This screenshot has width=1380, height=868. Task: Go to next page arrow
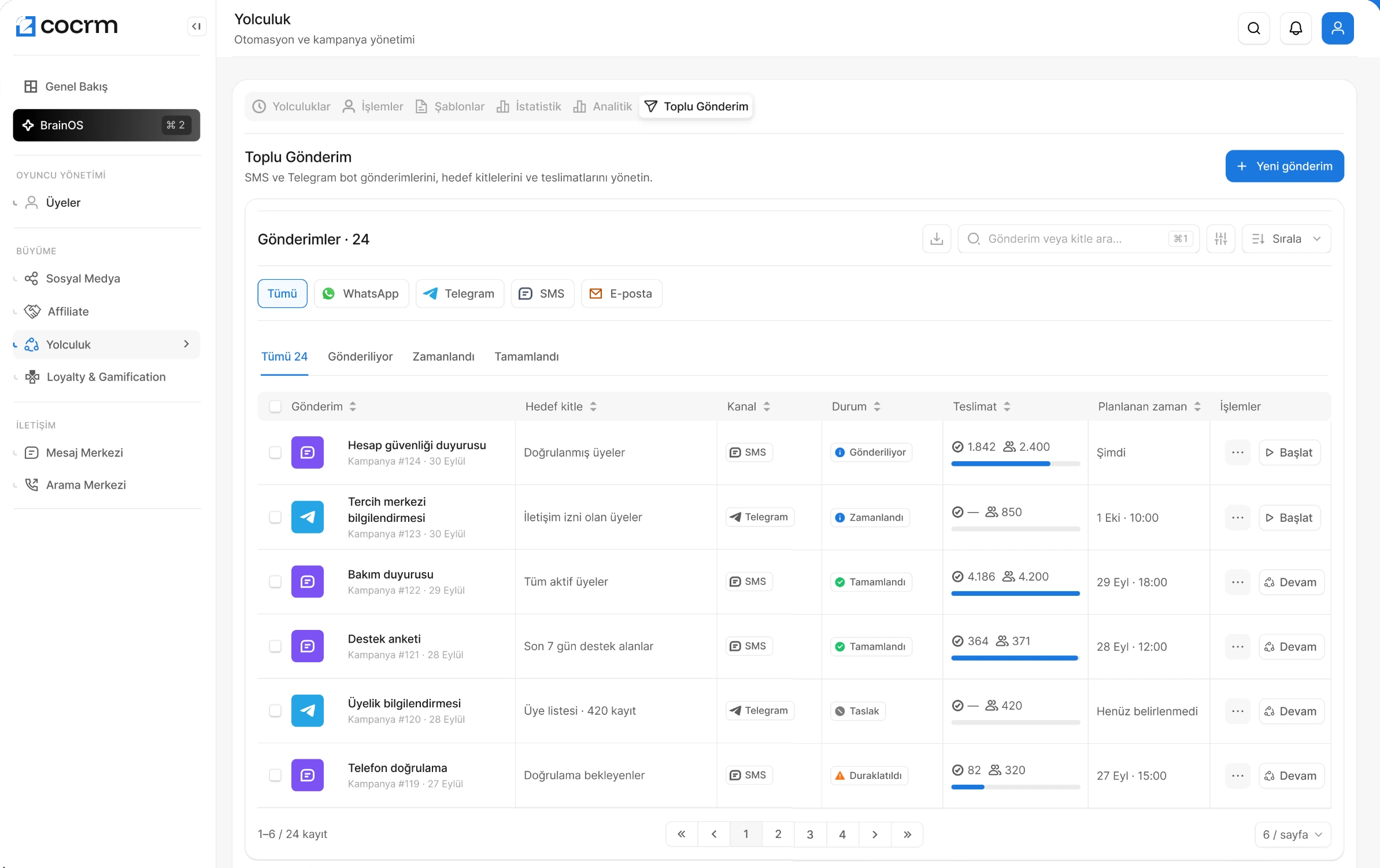875,834
